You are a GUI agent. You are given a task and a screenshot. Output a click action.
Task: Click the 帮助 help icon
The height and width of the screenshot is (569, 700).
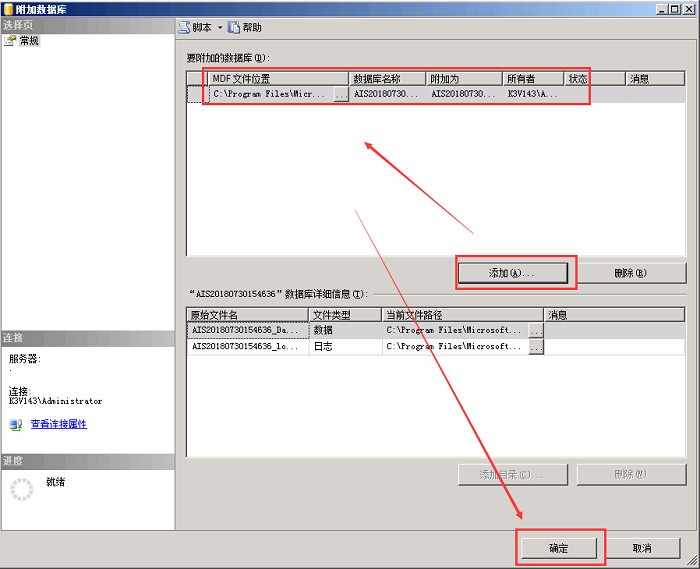click(234, 28)
